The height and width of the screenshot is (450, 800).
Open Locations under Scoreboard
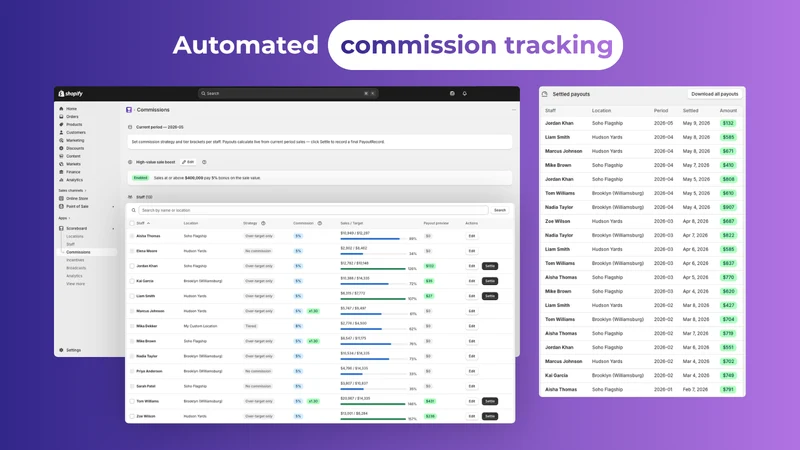pos(74,236)
